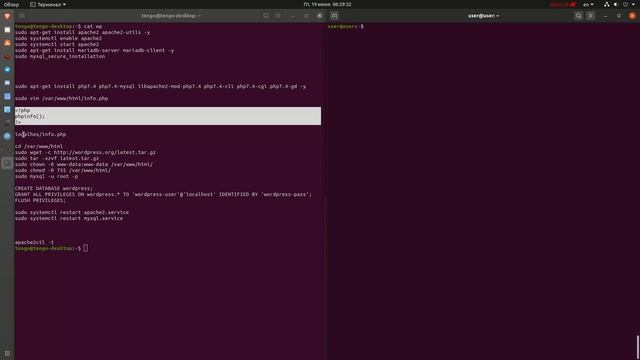Click the 'GRANT ALL PRIVILEGES' line
Viewport: 640px width, 360px height.
163,194
